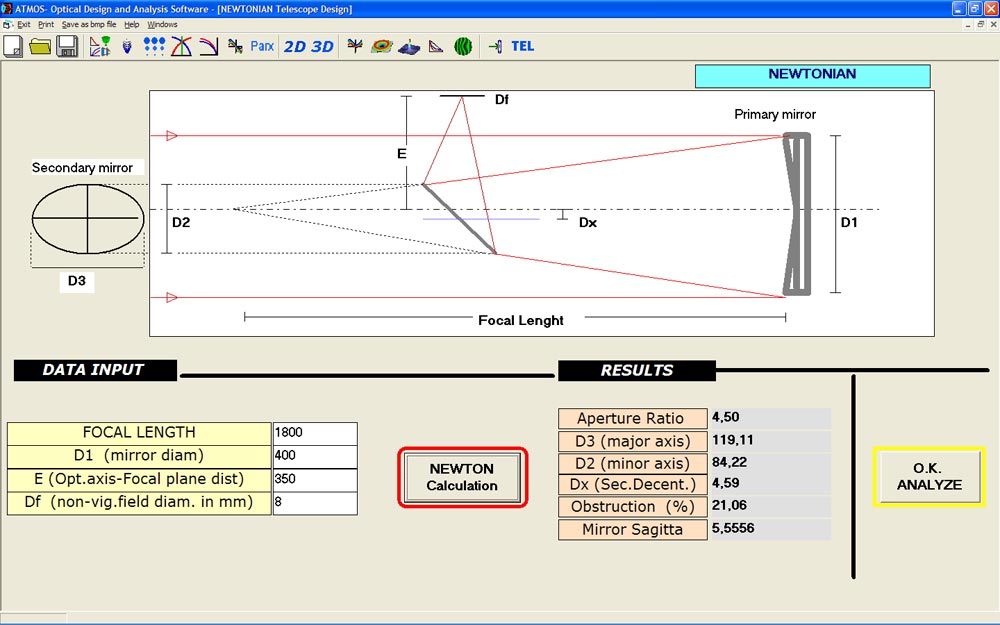Select the Obstruction value 21,06
This screenshot has height=625, width=1000.
tap(730, 506)
